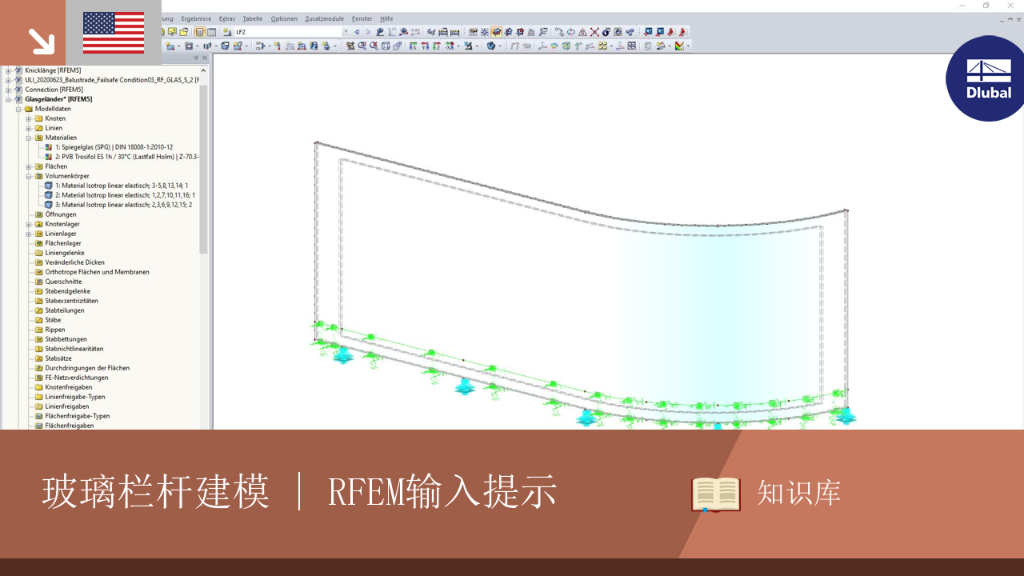Click the Stäbe folder icon
This screenshot has width=1024, height=576.
tap(39, 320)
